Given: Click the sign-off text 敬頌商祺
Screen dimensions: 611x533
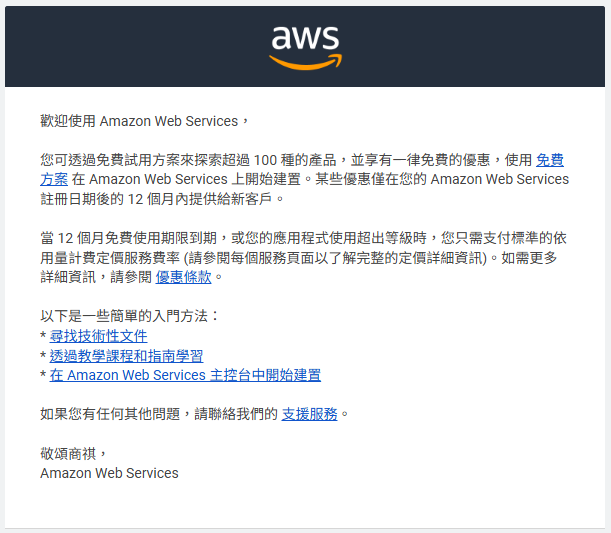Looking at the screenshot, I should [73, 454].
